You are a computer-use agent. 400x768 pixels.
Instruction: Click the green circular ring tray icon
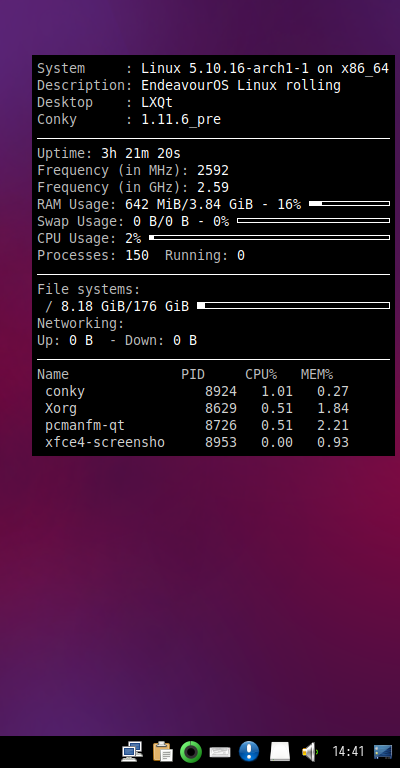click(x=191, y=751)
